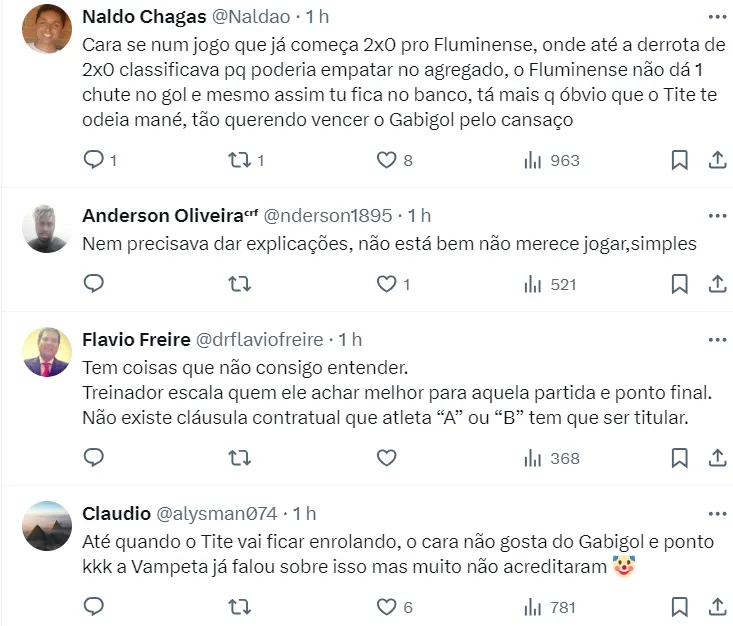Viewport: 733px width, 626px height.
Task: Like the tweet by Naldo Chagas
Action: (x=386, y=160)
